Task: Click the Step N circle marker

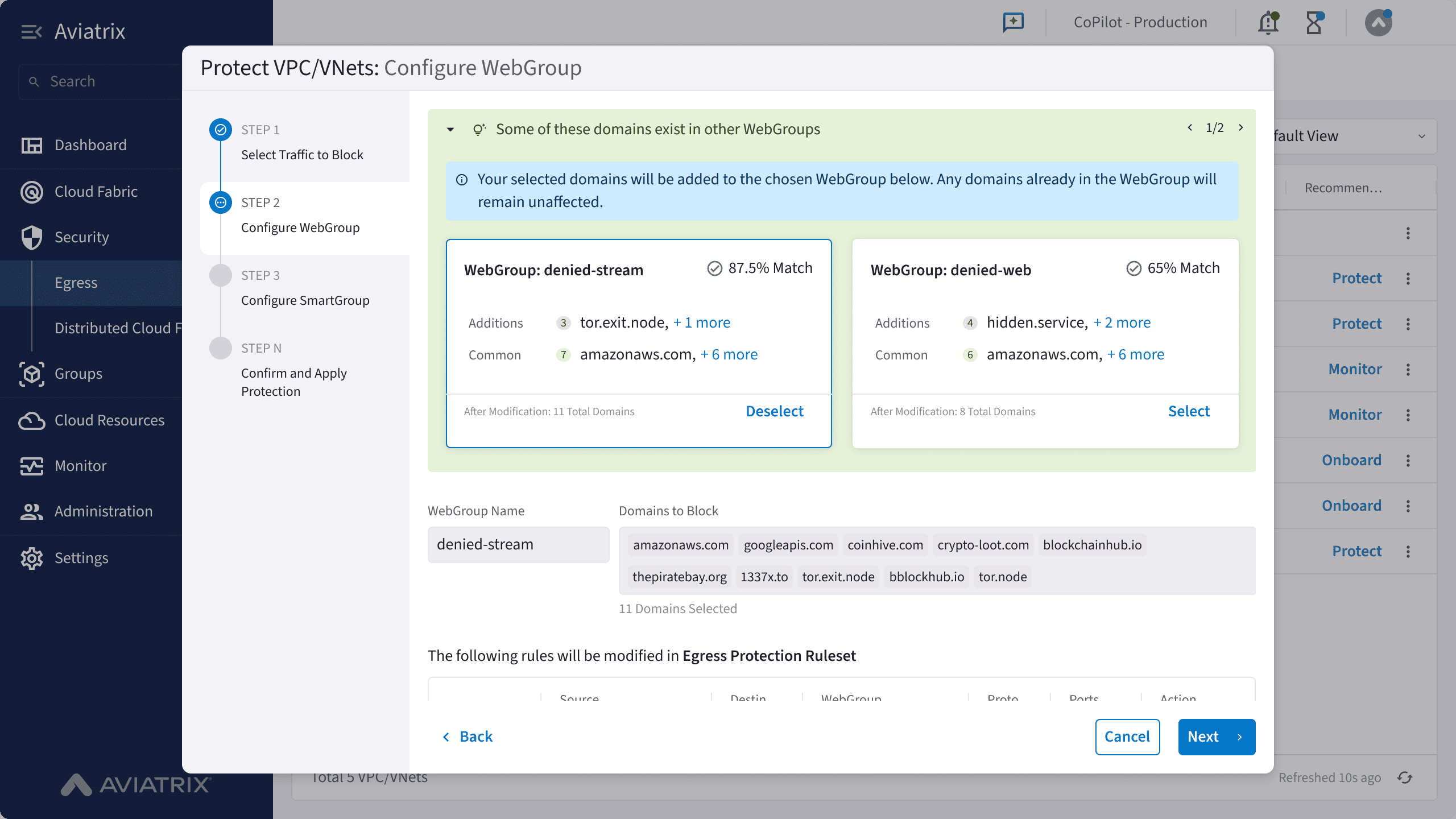Action: [x=221, y=348]
